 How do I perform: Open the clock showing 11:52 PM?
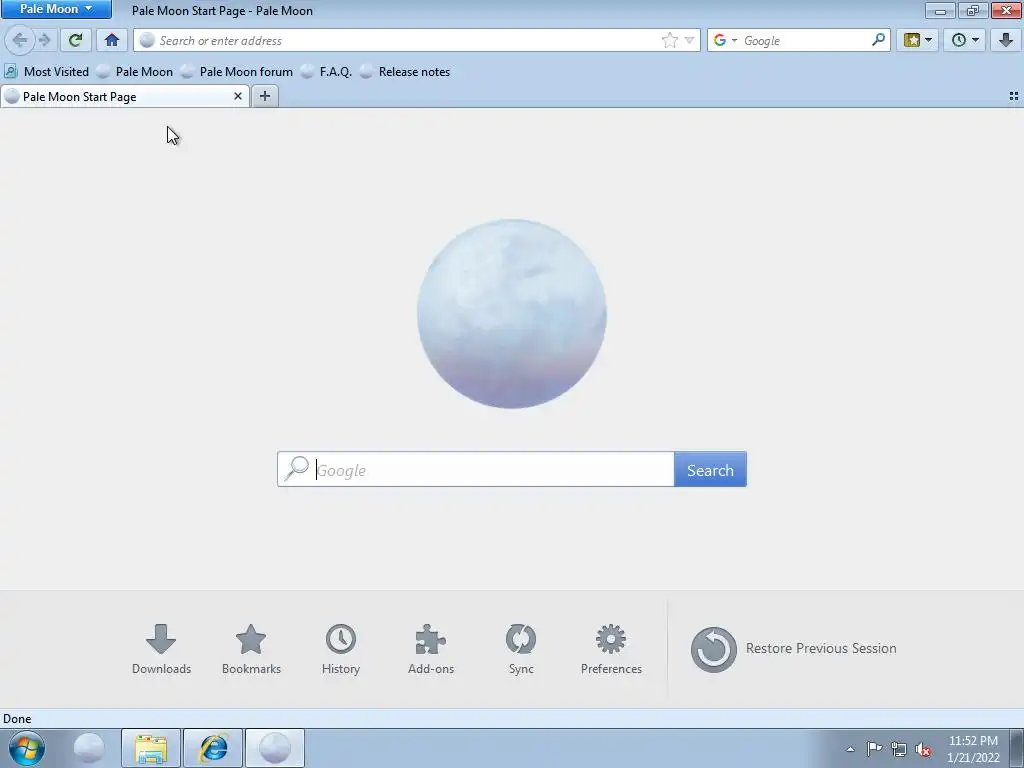tap(973, 749)
